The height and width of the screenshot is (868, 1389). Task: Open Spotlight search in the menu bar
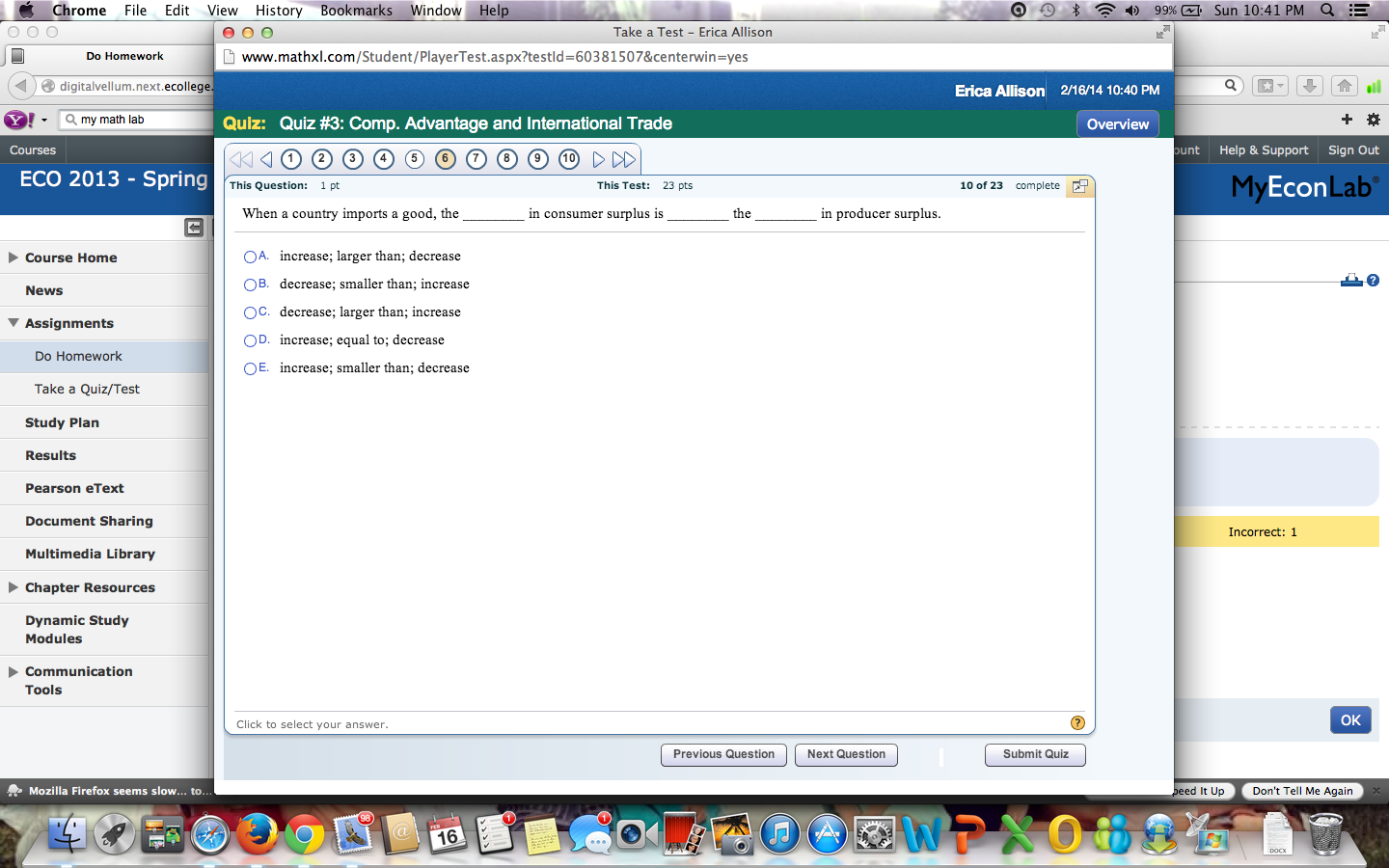(1327, 11)
